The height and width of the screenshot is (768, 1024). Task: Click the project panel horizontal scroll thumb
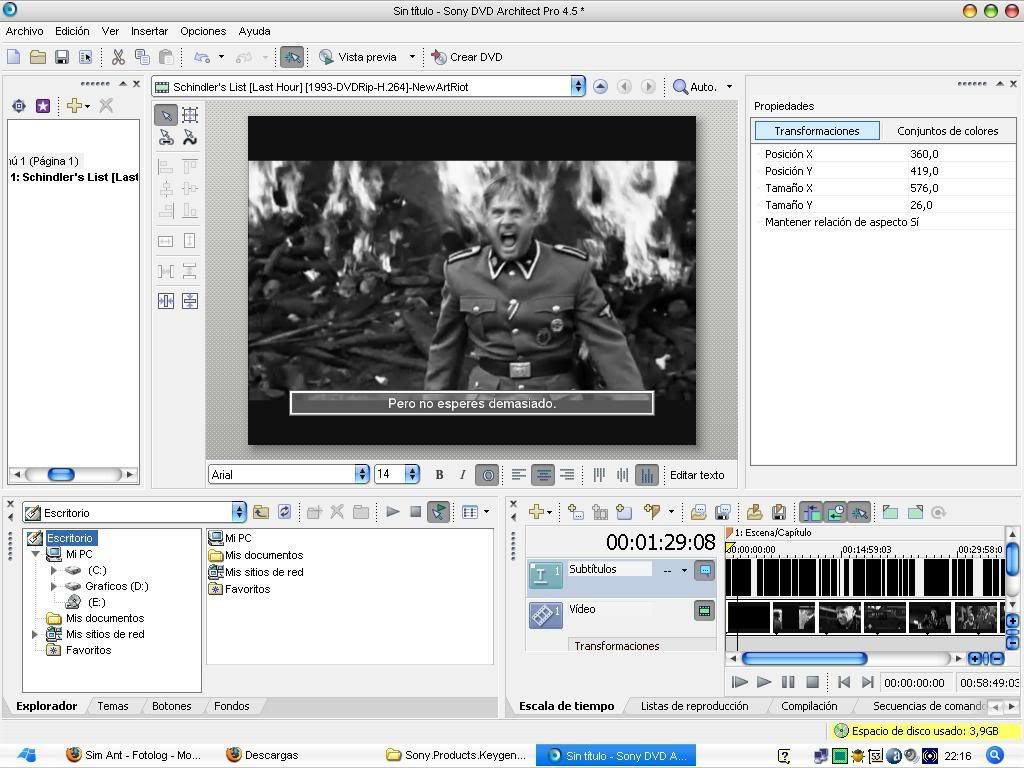[61, 474]
